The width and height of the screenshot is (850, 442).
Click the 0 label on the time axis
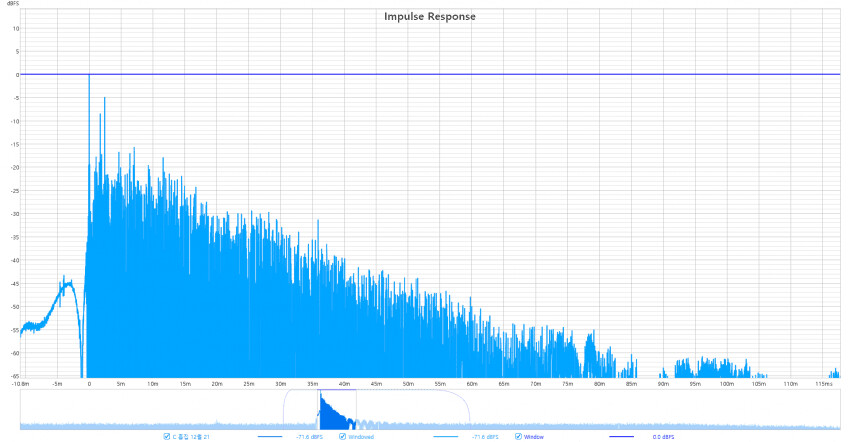[89, 383]
